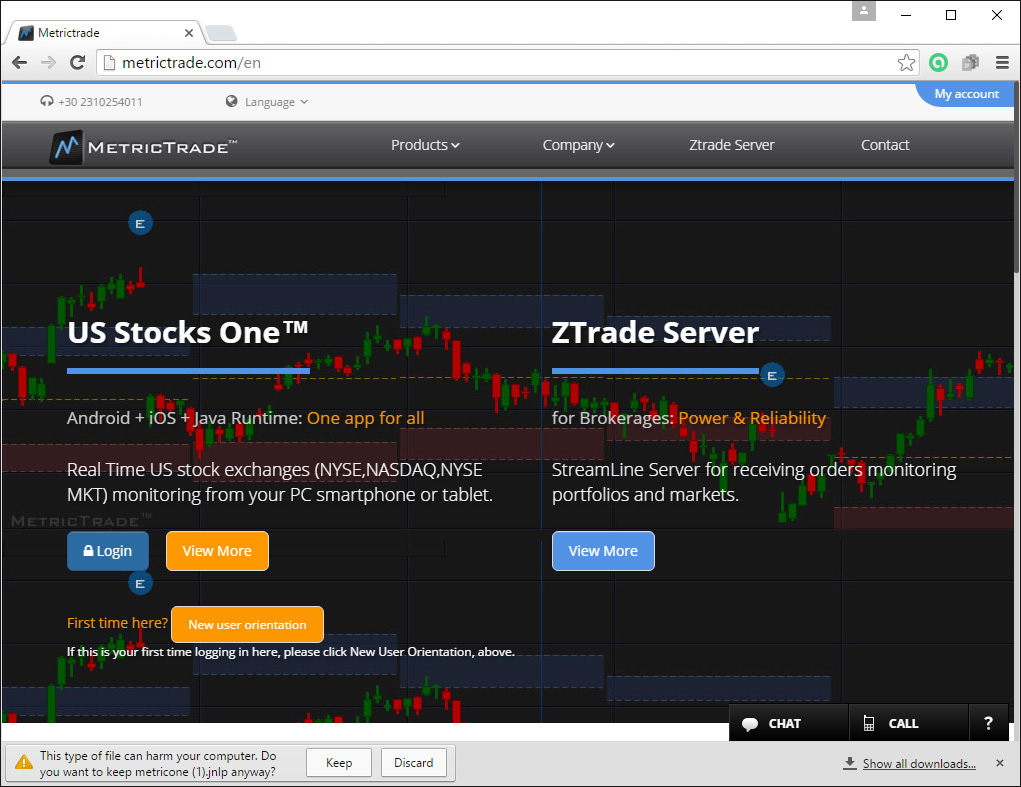Click the download warning triangle icon
1021x787 pixels.
[23, 762]
